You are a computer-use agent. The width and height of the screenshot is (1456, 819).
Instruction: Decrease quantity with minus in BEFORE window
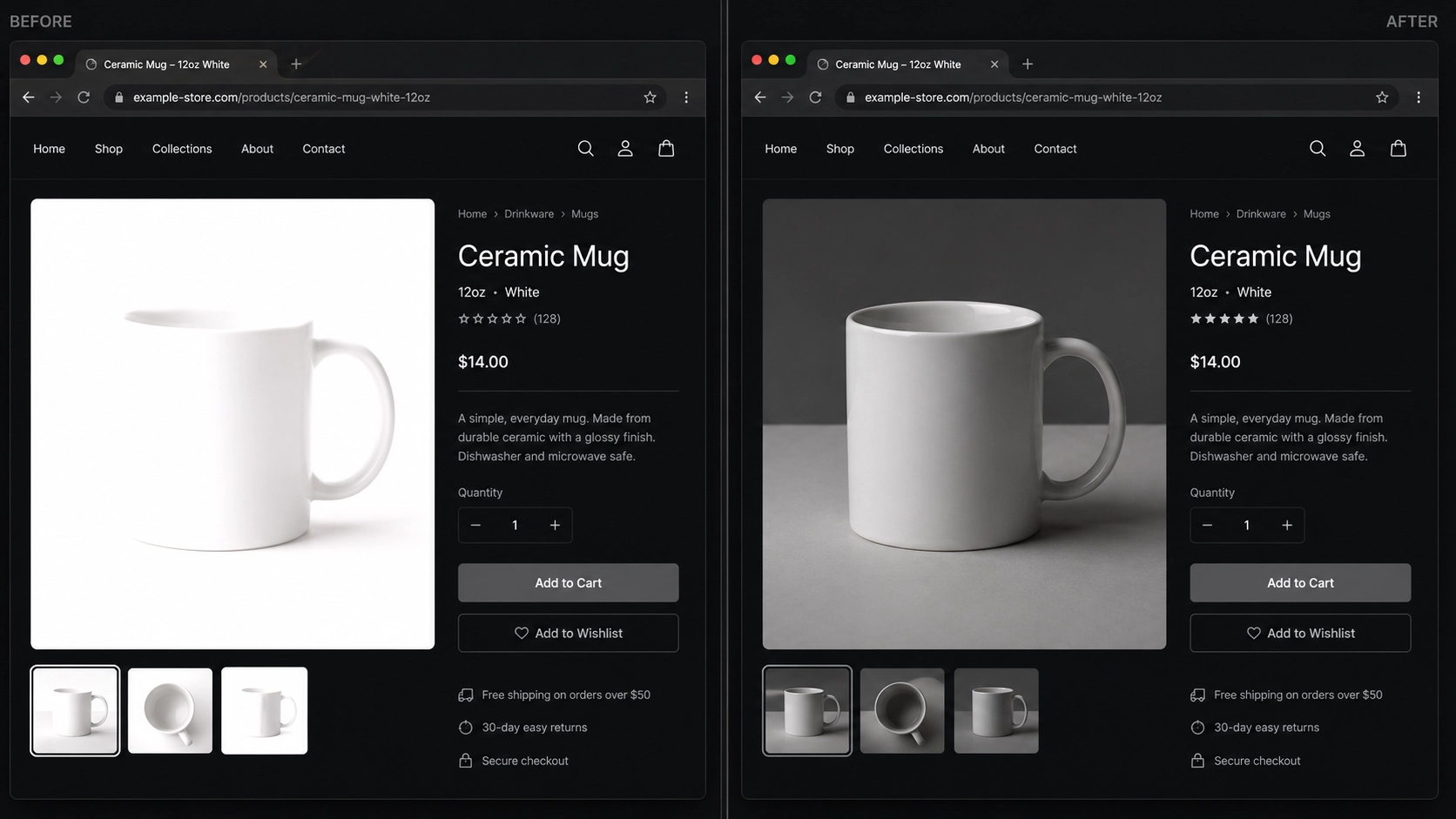click(475, 525)
